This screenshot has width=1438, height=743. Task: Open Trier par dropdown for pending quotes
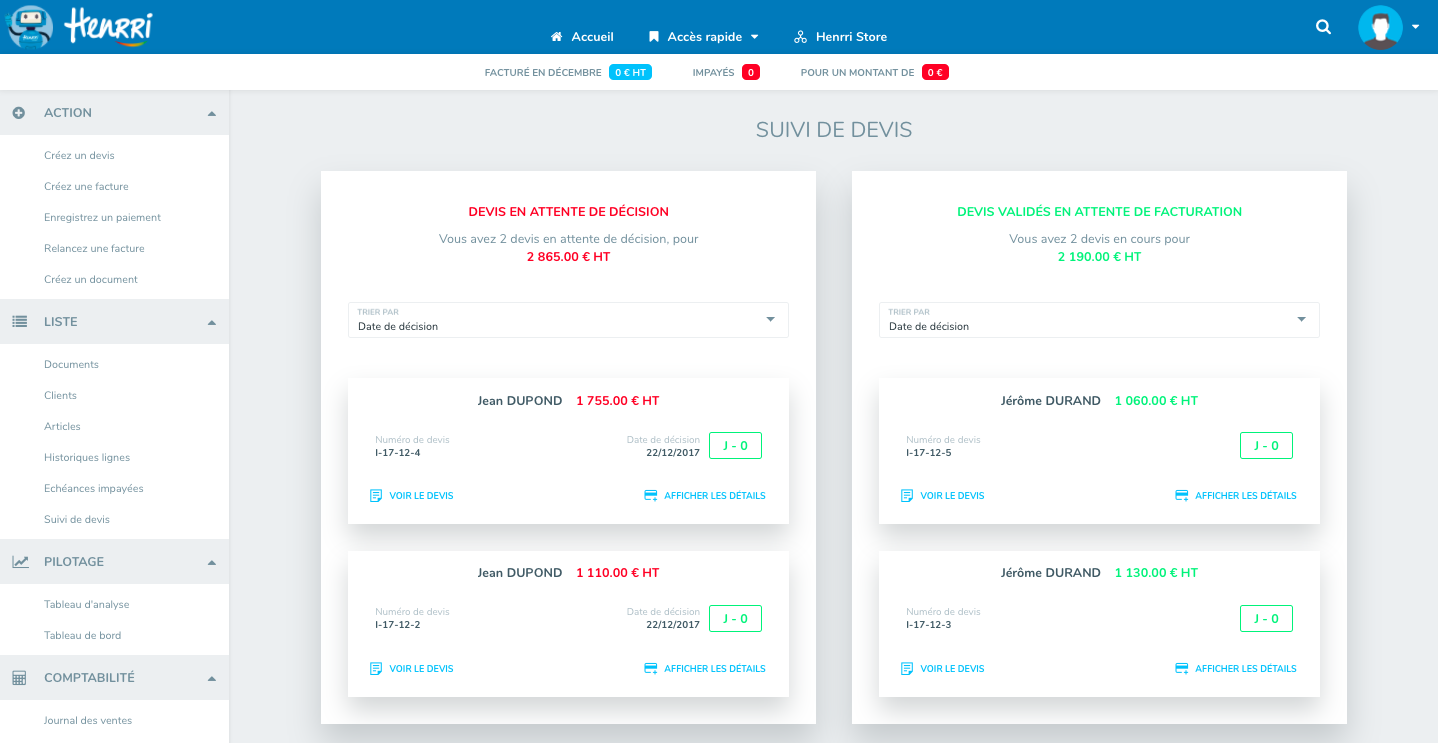(x=568, y=320)
